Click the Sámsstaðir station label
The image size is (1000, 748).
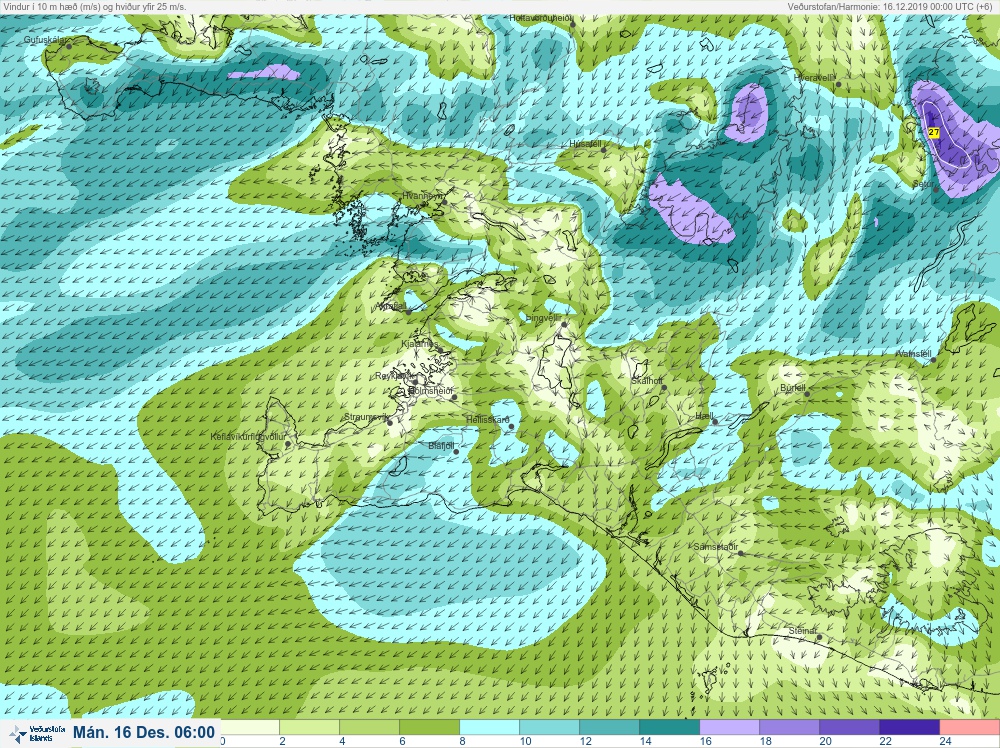click(716, 546)
